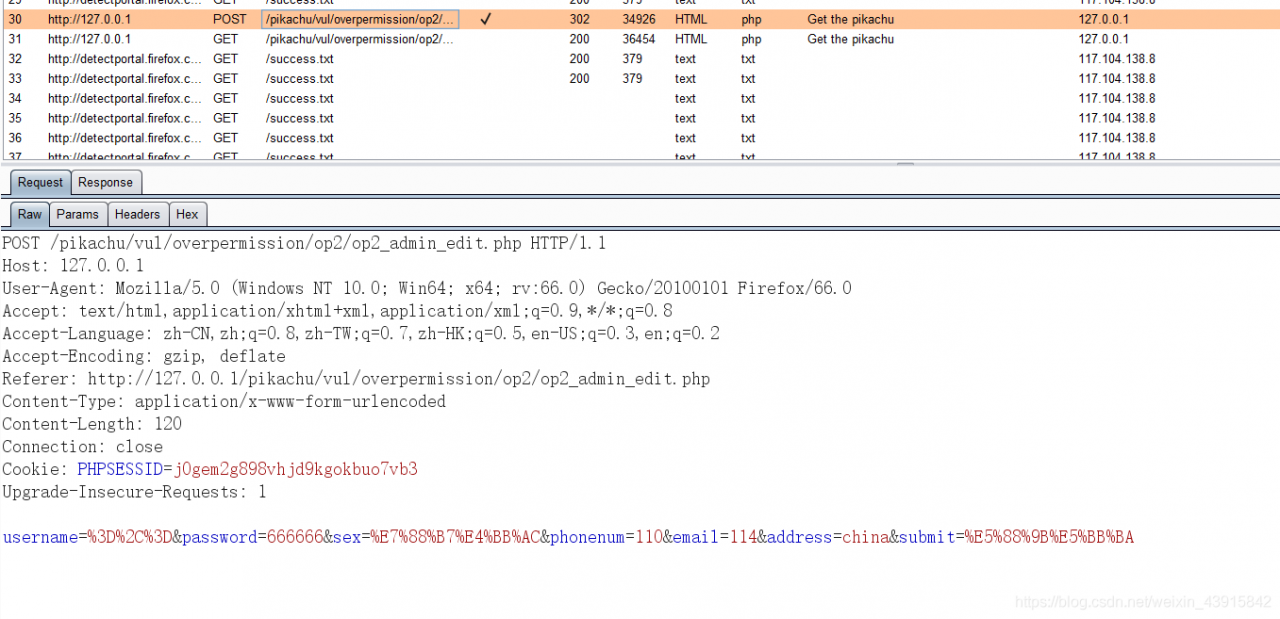Image resolution: width=1280 pixels, height=619 pixels.
Task: Click the Upgrade-Insecure-Requests line
Action: click(x=134, y=492)
